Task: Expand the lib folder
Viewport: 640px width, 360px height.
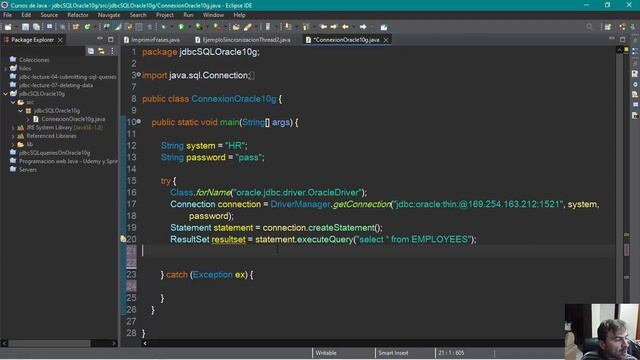Action: point(13,144)
